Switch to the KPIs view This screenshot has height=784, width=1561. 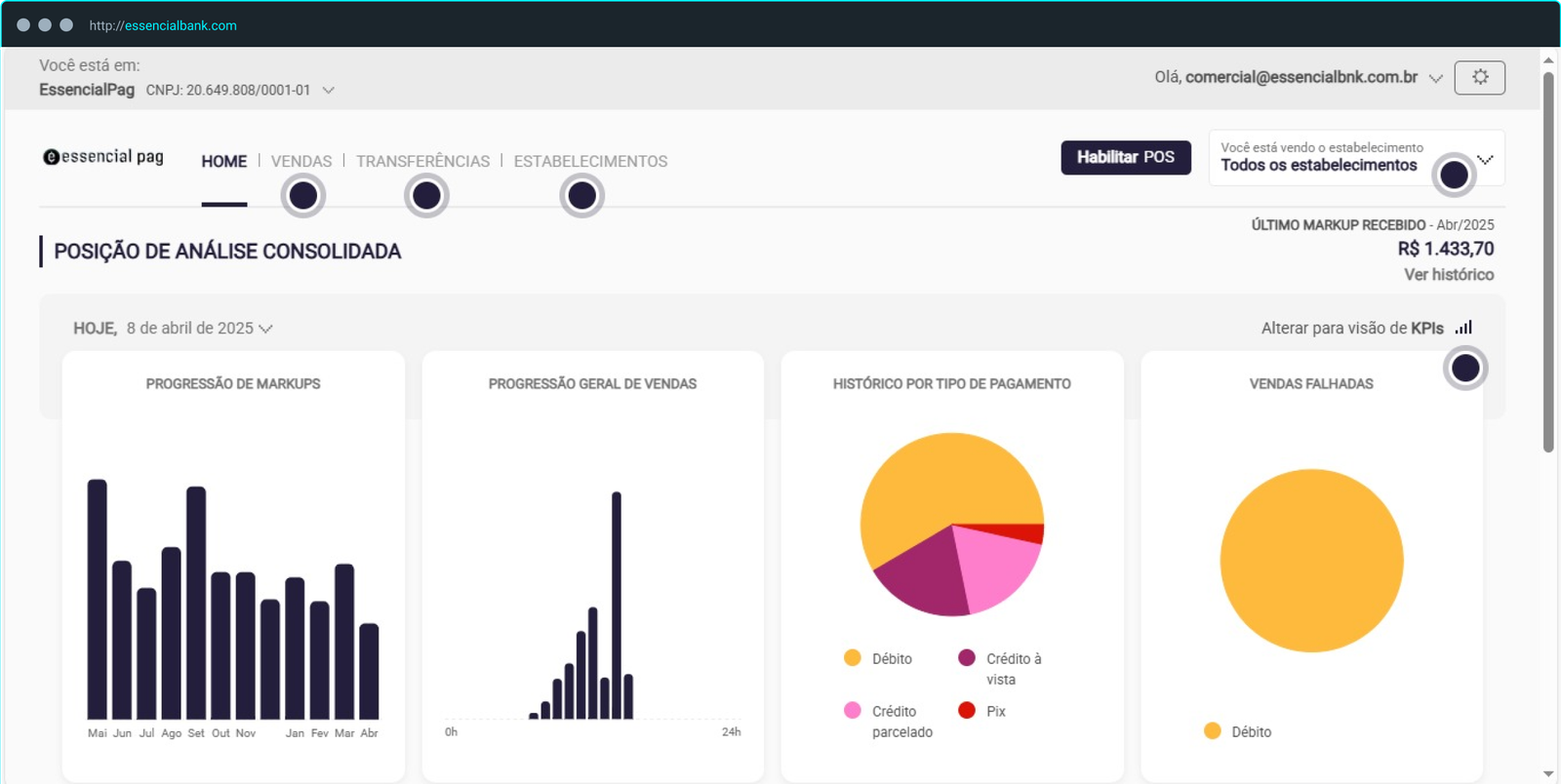[1352, 329]
